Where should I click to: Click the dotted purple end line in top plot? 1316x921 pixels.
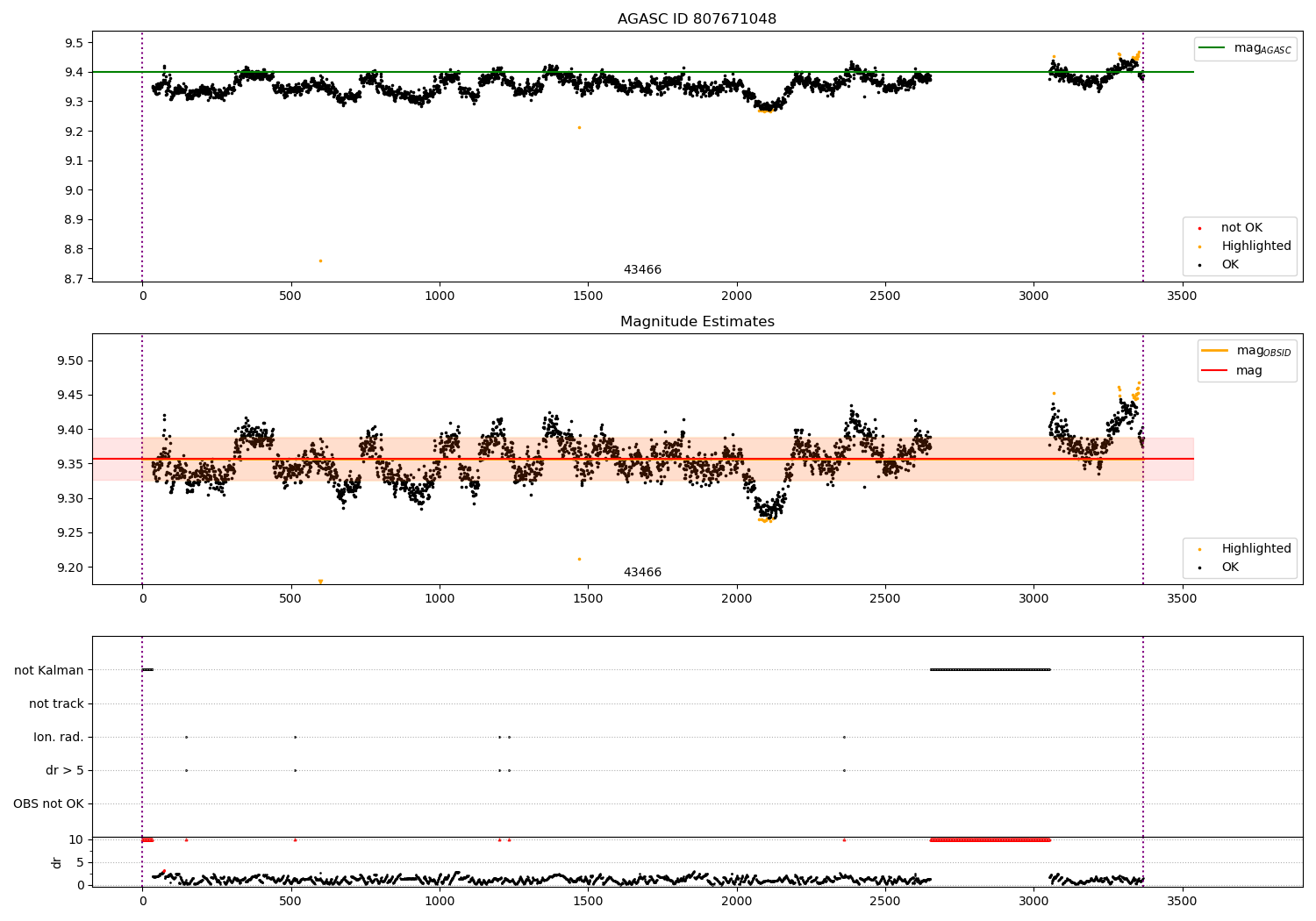(x=1143, y=156)
